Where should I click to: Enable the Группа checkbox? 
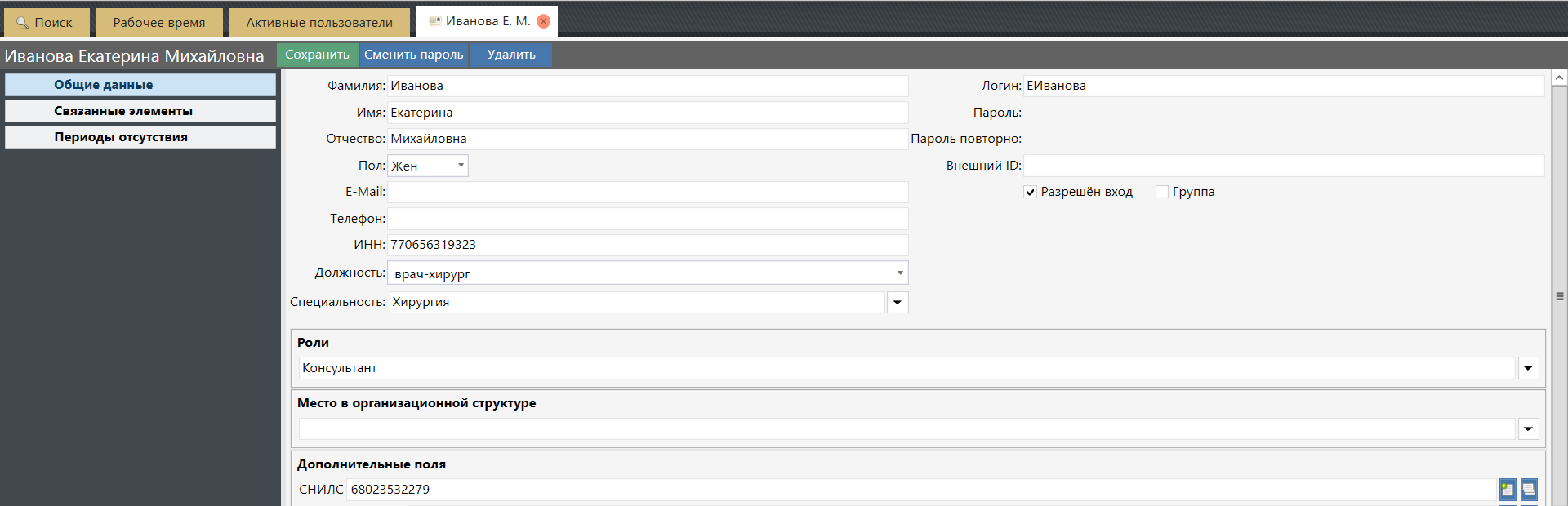pos(1162,192)
